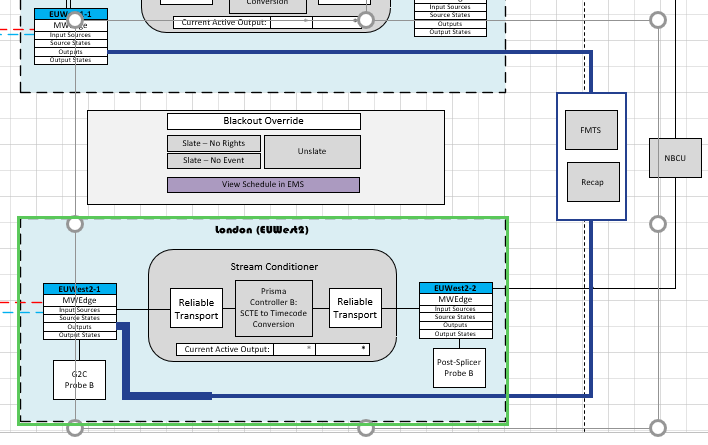Select the Reliable Transport block beside EUWest2-2
This screenshot has width=708, height=445.
(356, 308)
